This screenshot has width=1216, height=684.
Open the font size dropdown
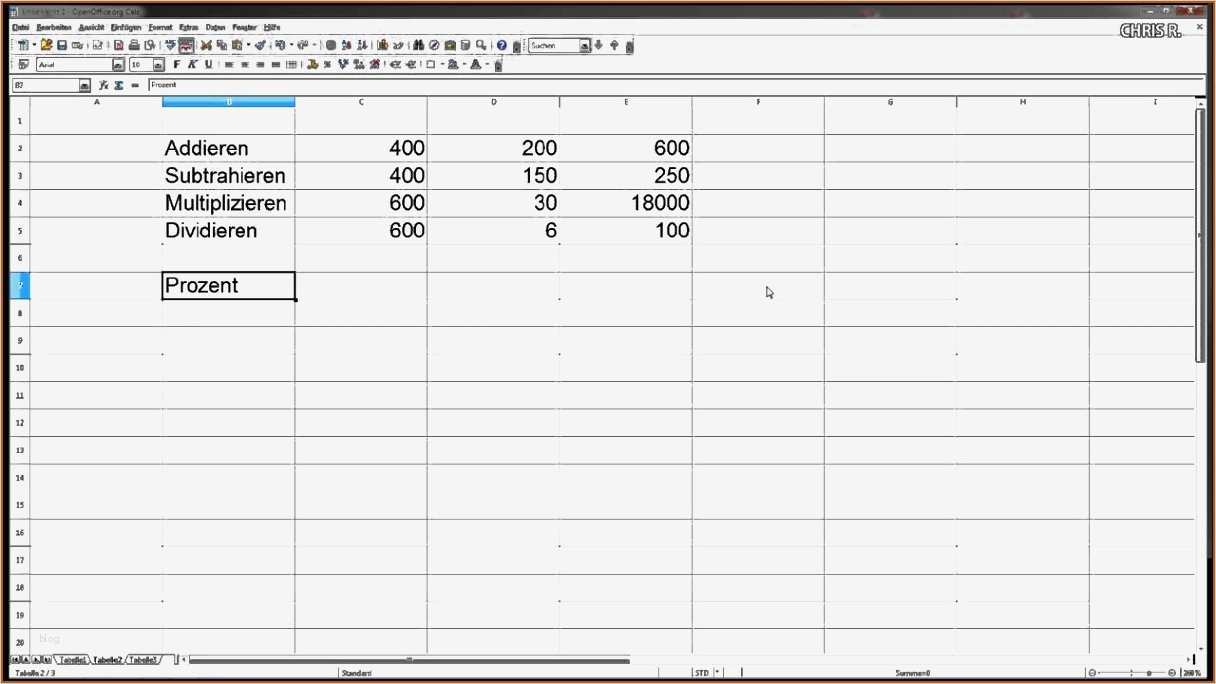[x=156, y=64]
